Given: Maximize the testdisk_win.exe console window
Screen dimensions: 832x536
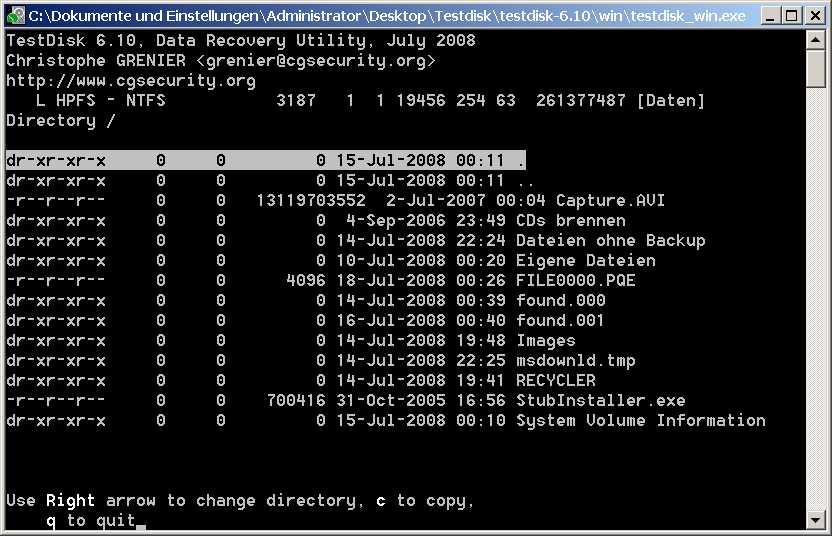Looking at the screenshot, I should point(791,16).
